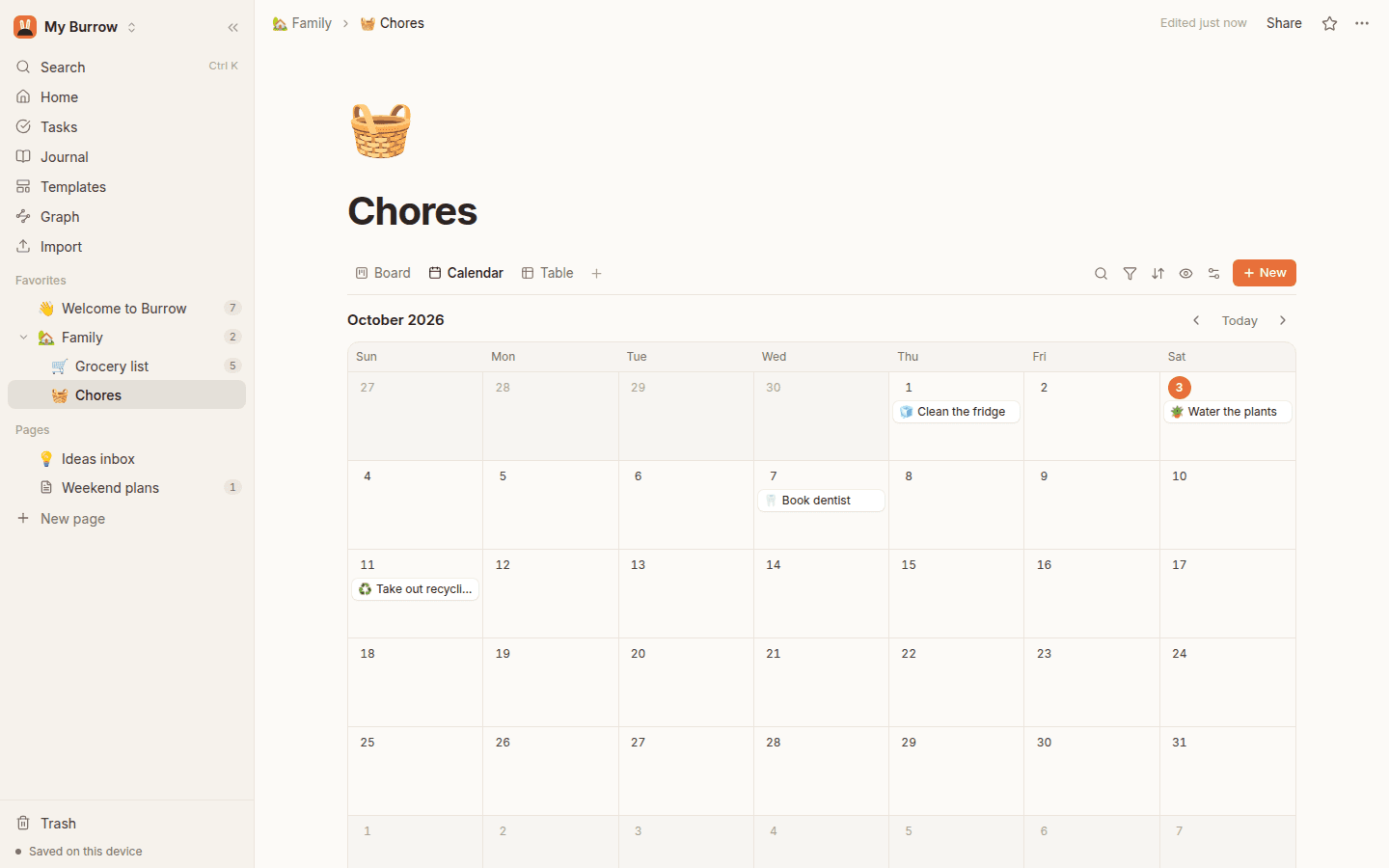
Task: Open Templates in sidebar
Action: pos(126,186)
